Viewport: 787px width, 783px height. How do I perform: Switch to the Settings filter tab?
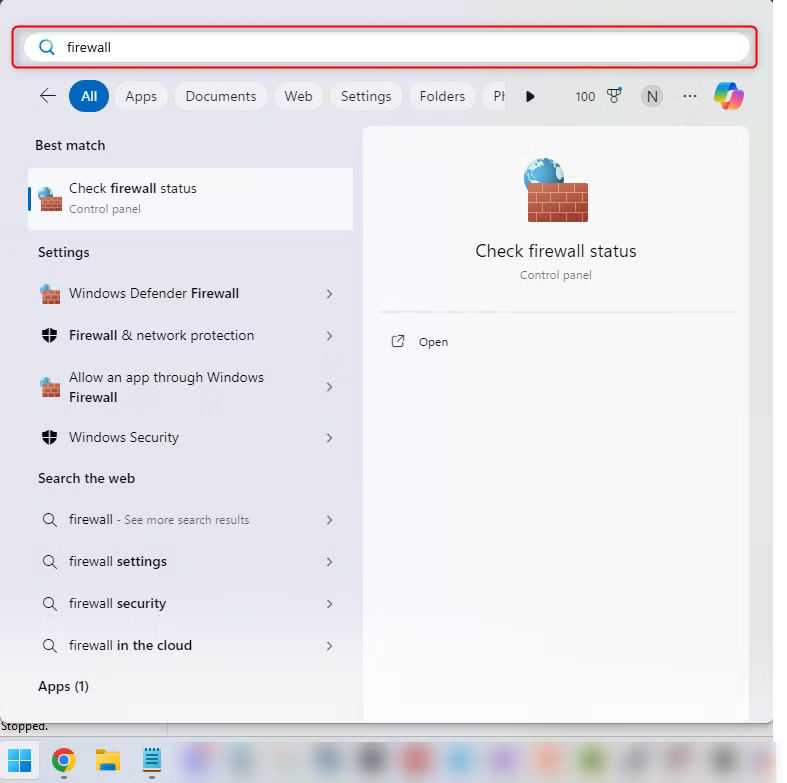(x=366, y=96)
